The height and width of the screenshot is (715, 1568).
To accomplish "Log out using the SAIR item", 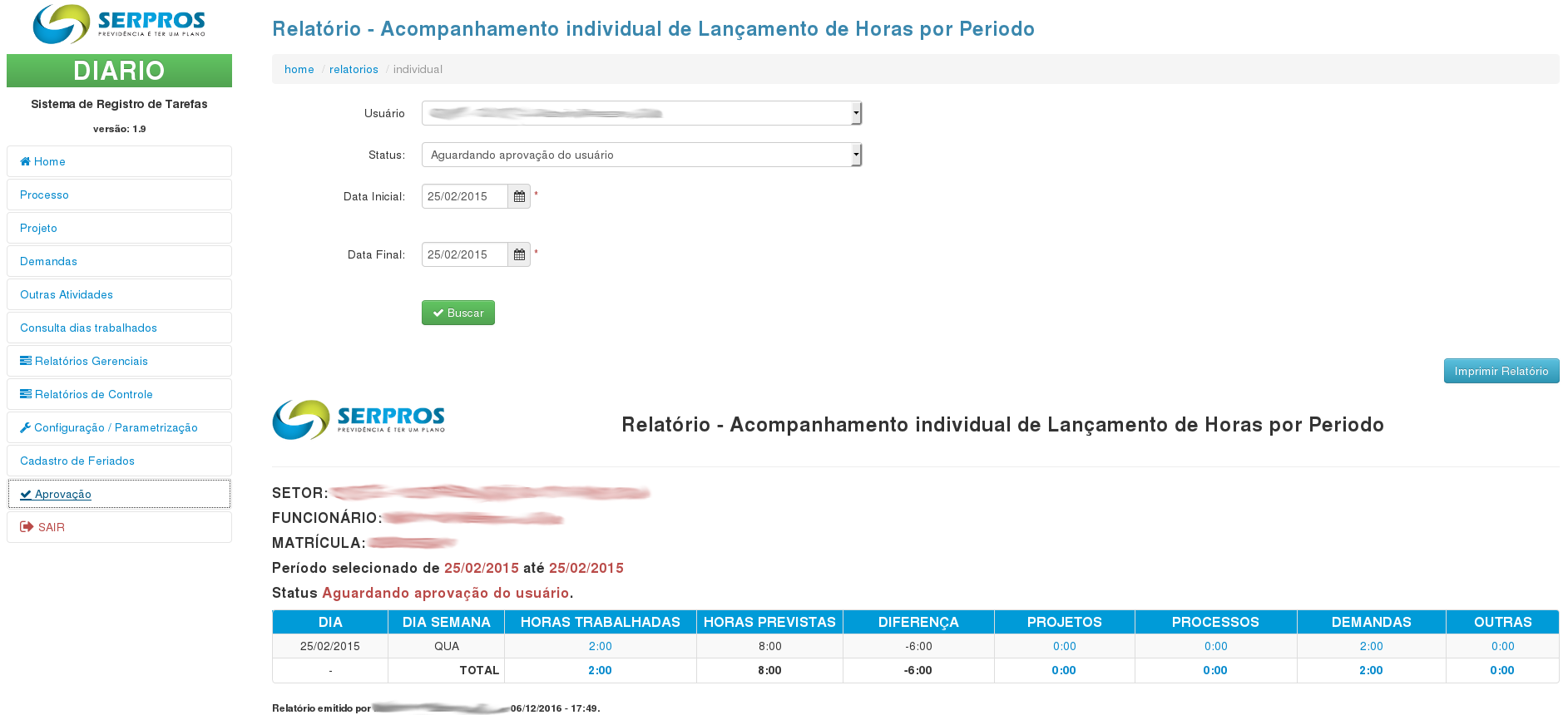I will [x=51, y=528].
